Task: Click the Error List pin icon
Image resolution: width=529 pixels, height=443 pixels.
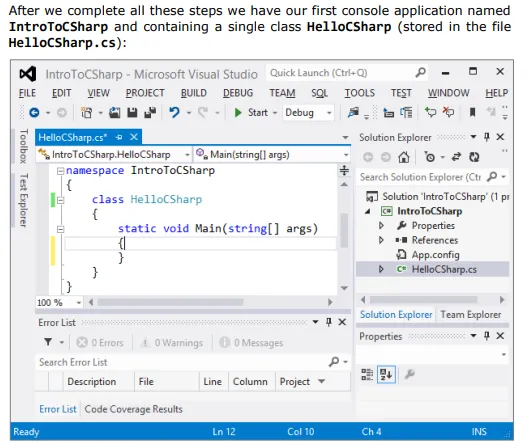Action: pos(329,322)
